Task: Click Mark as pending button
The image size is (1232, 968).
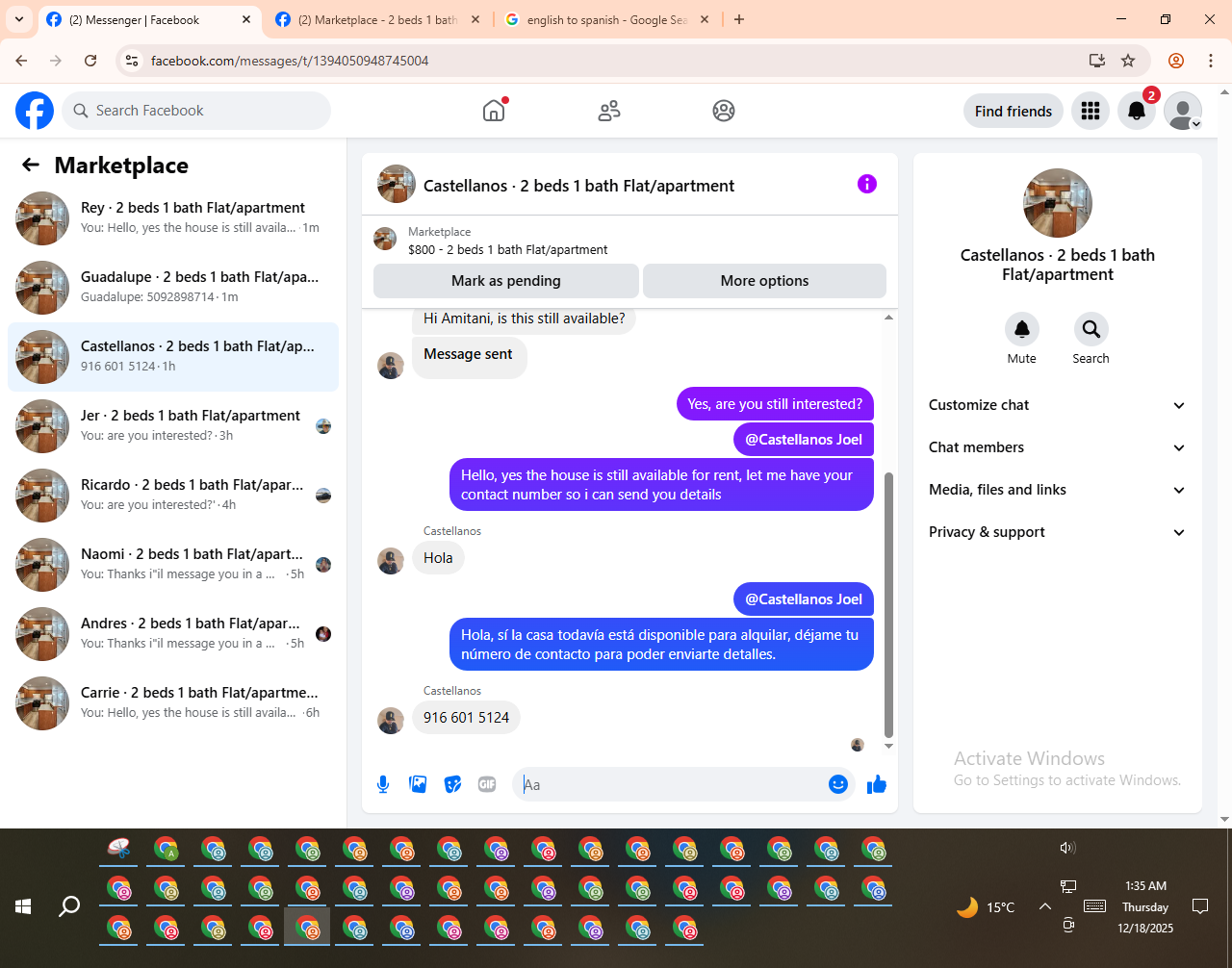Action: [506, 281]
